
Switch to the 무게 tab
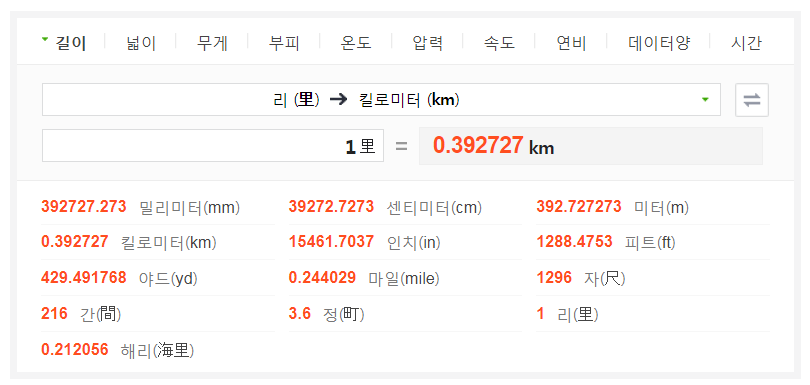(212, 43)
